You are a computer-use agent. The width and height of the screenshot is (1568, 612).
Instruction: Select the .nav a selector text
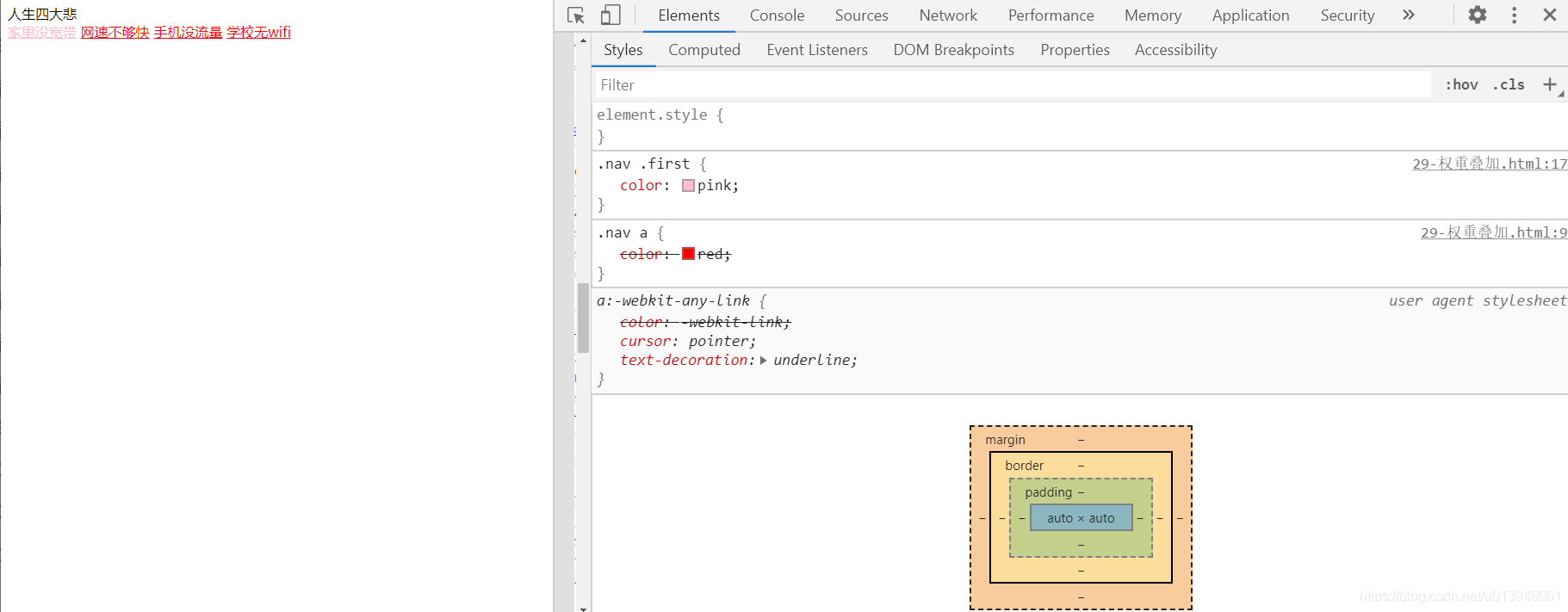[x=623, y=232]
